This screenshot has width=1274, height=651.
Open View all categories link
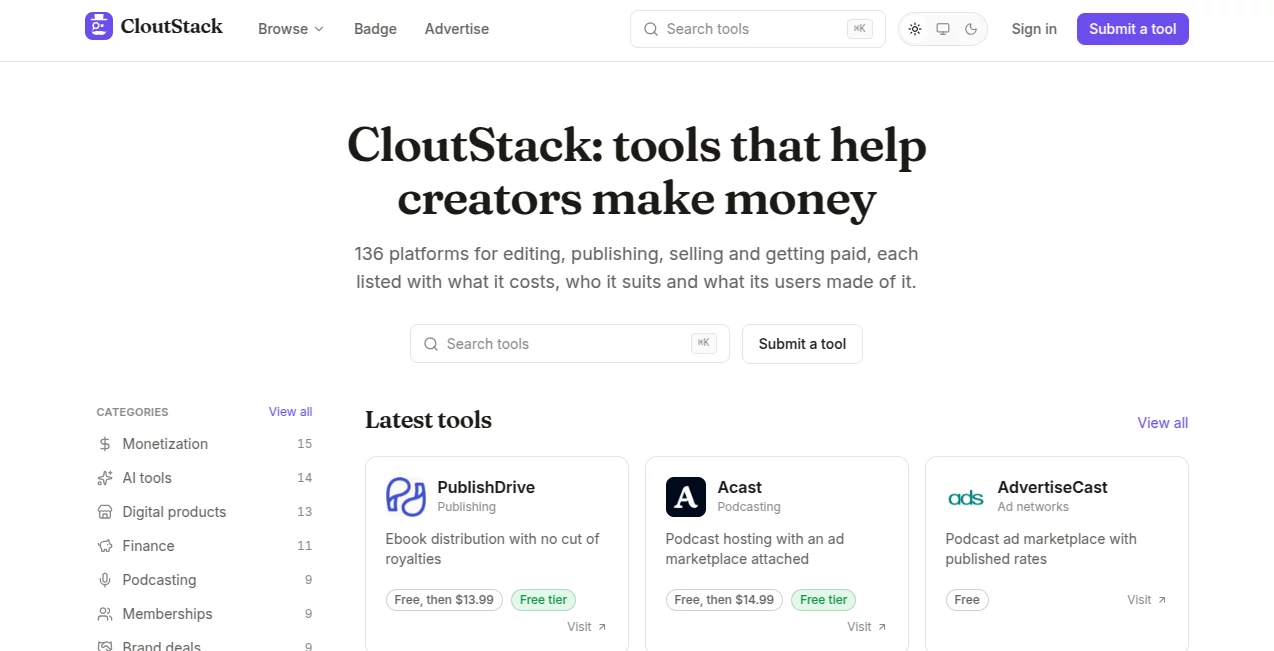[290, 412]
